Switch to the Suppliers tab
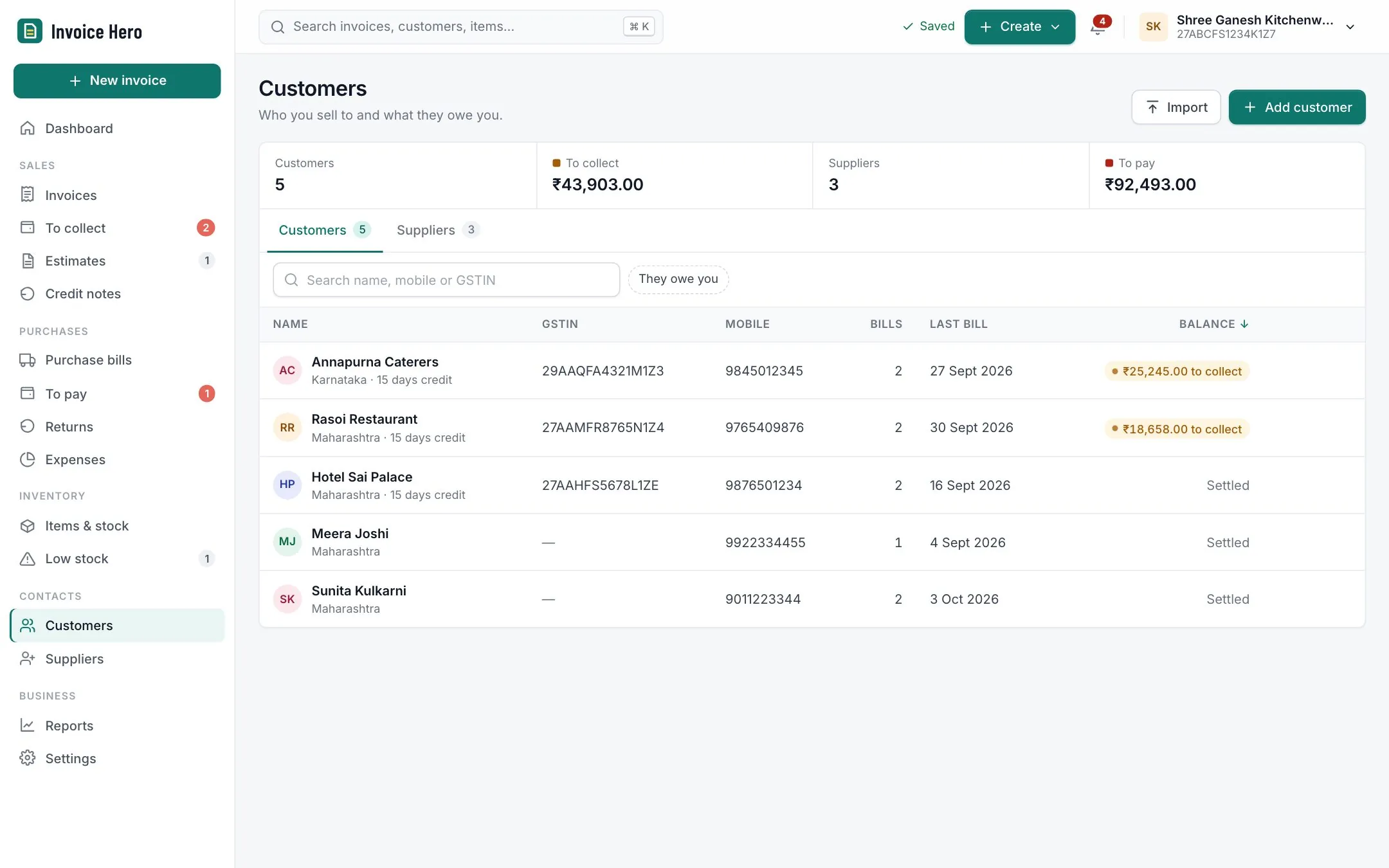The image size is (1389, 868). coord(438,230)
